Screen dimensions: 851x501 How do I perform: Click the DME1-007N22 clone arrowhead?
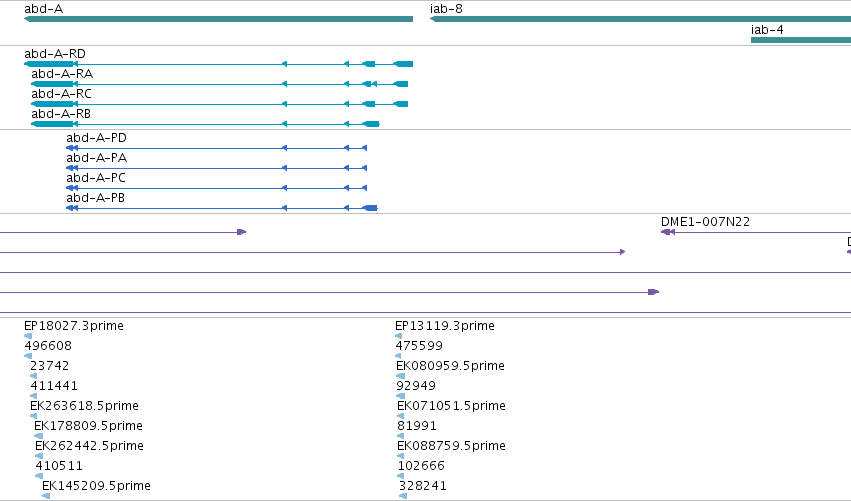tap(668, 232)
